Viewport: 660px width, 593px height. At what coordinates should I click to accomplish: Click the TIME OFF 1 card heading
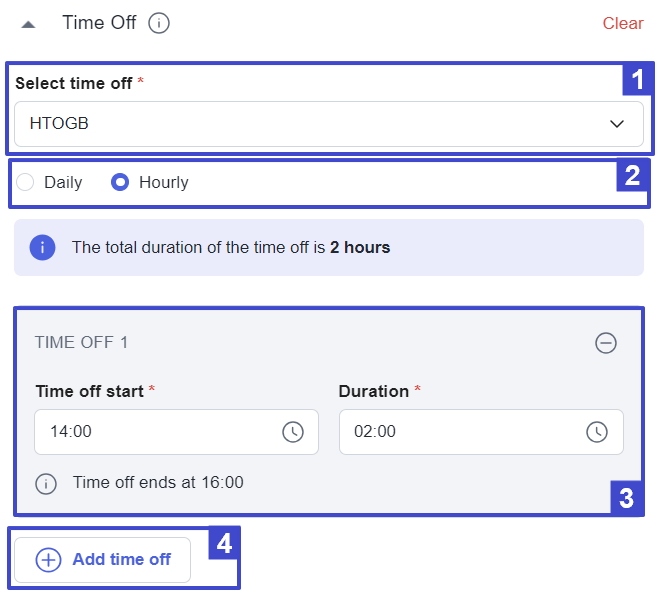click(x=81, y=343)
